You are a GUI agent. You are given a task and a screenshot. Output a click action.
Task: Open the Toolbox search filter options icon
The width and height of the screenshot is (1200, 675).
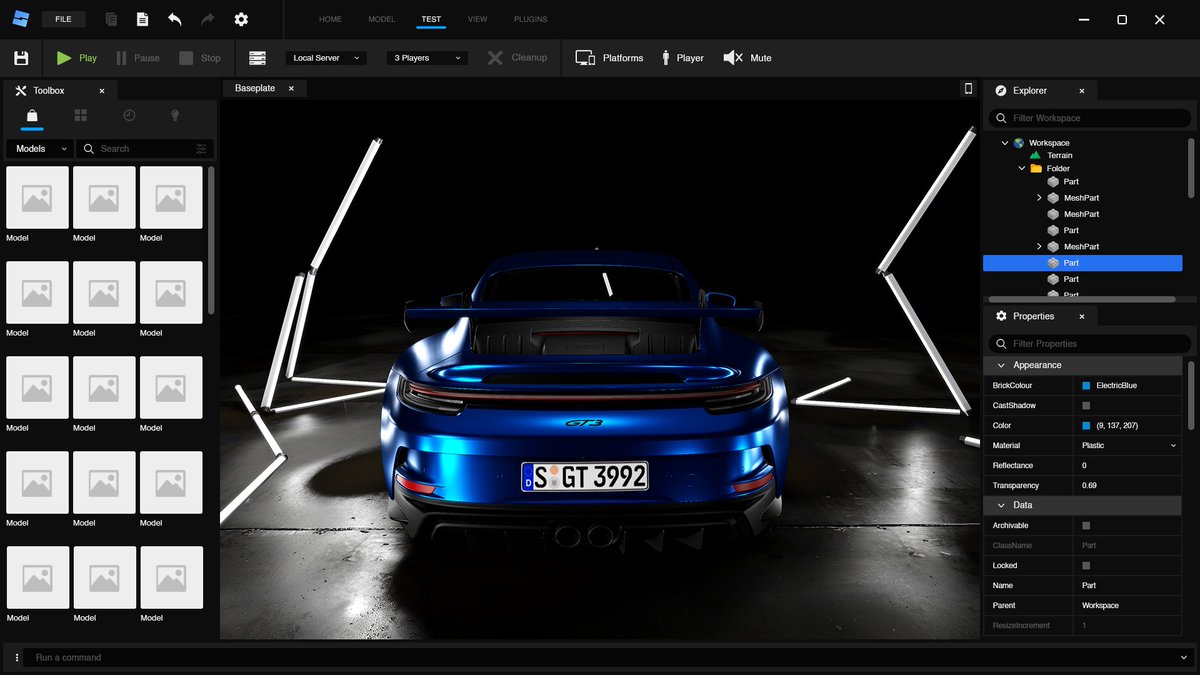point(201,148)
